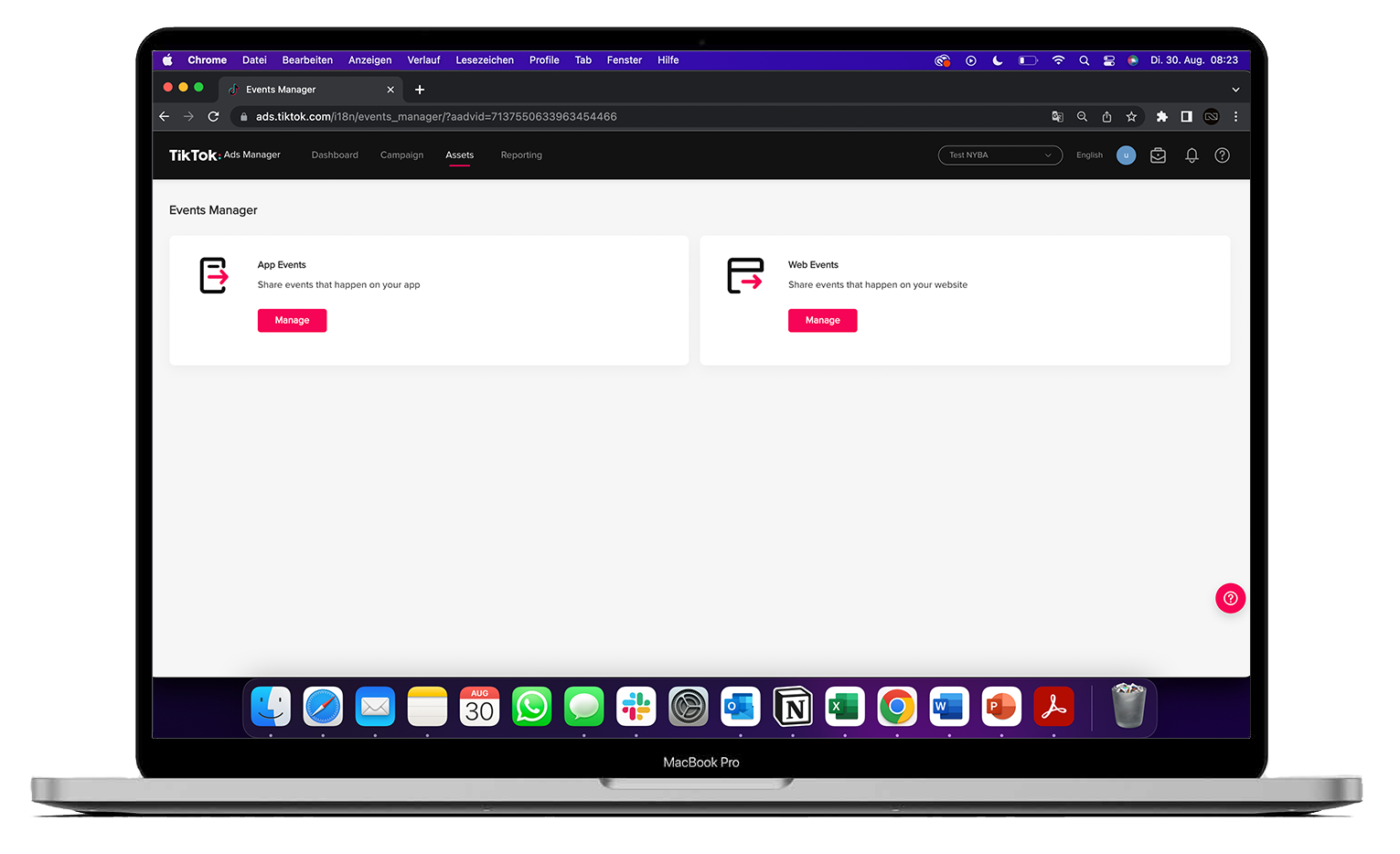This screenshot has width=1400, height=854.
Task: Launch Excel from the dock
Action: coord(844,707)
